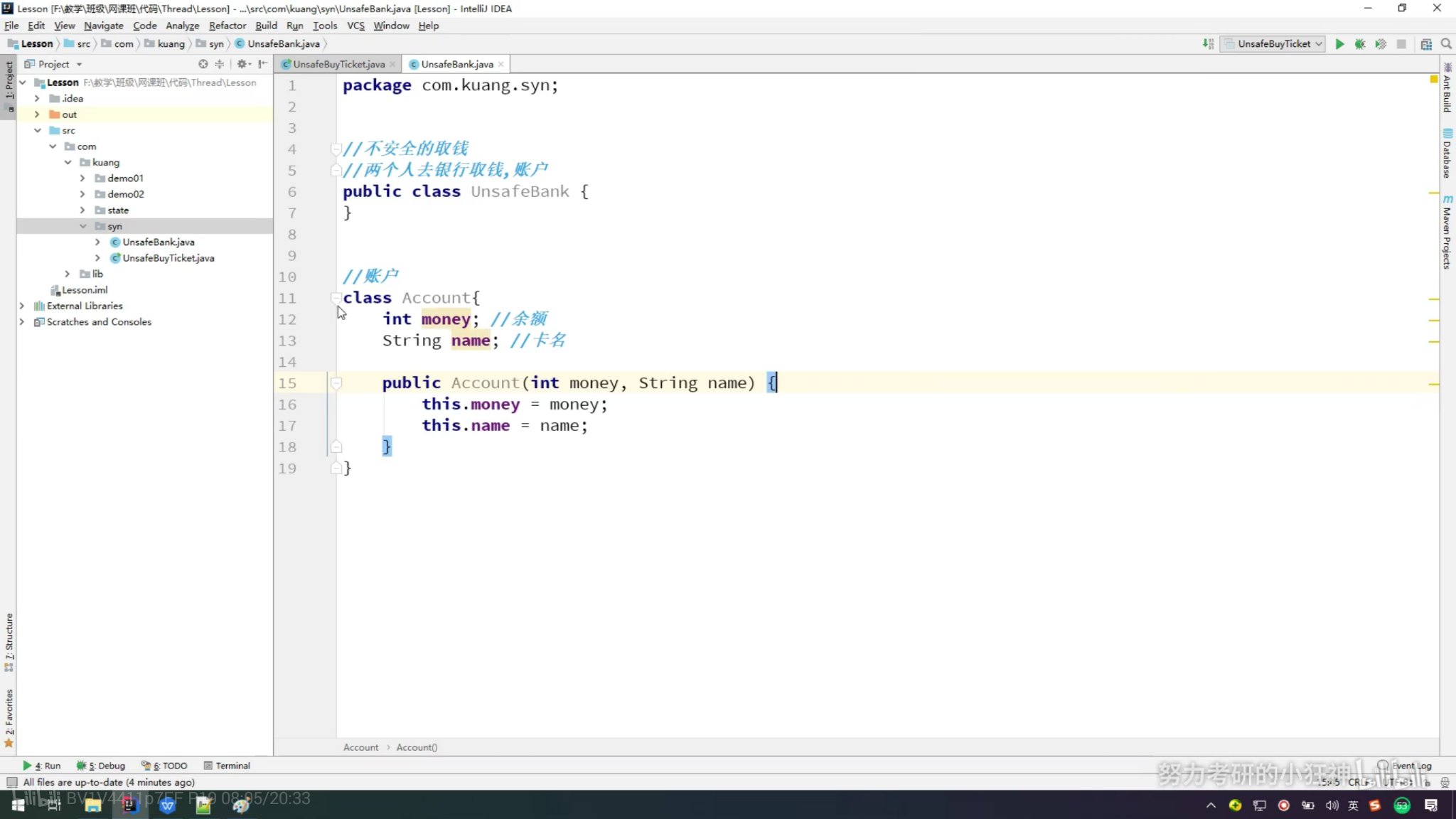
Task: Click the warning stripe mark beside line 15
Action: click(x=1434, y=384)
